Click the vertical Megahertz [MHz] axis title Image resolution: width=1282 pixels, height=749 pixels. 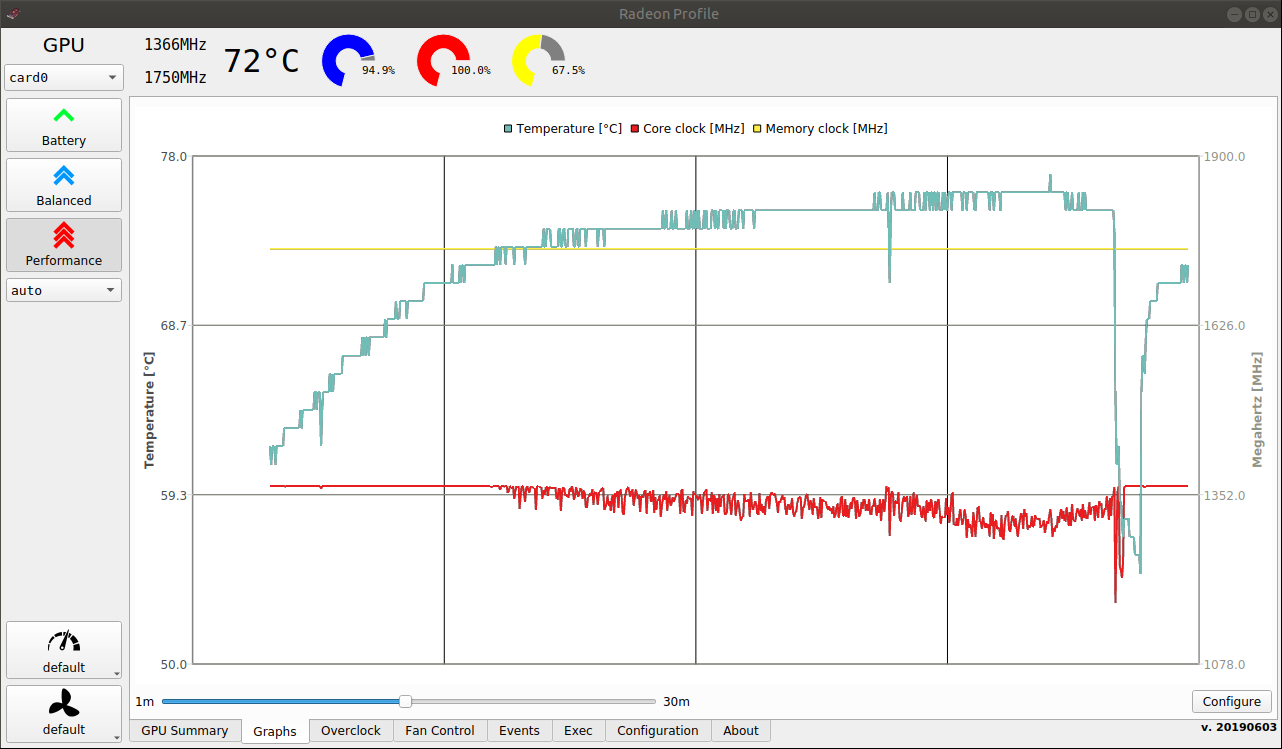click(x=1258, y=409)
